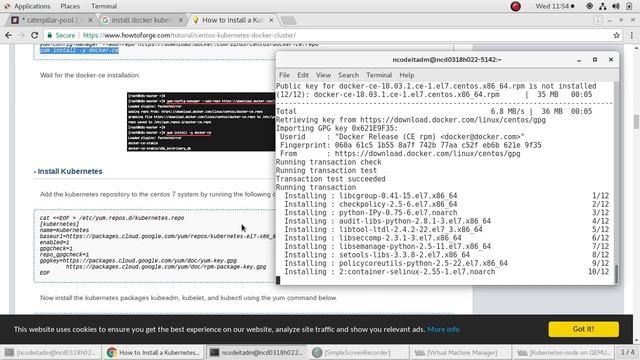Select the active ncodeitadm terminal taskbar item
This screenshot has width=640, height=360.
pos(256,352)
